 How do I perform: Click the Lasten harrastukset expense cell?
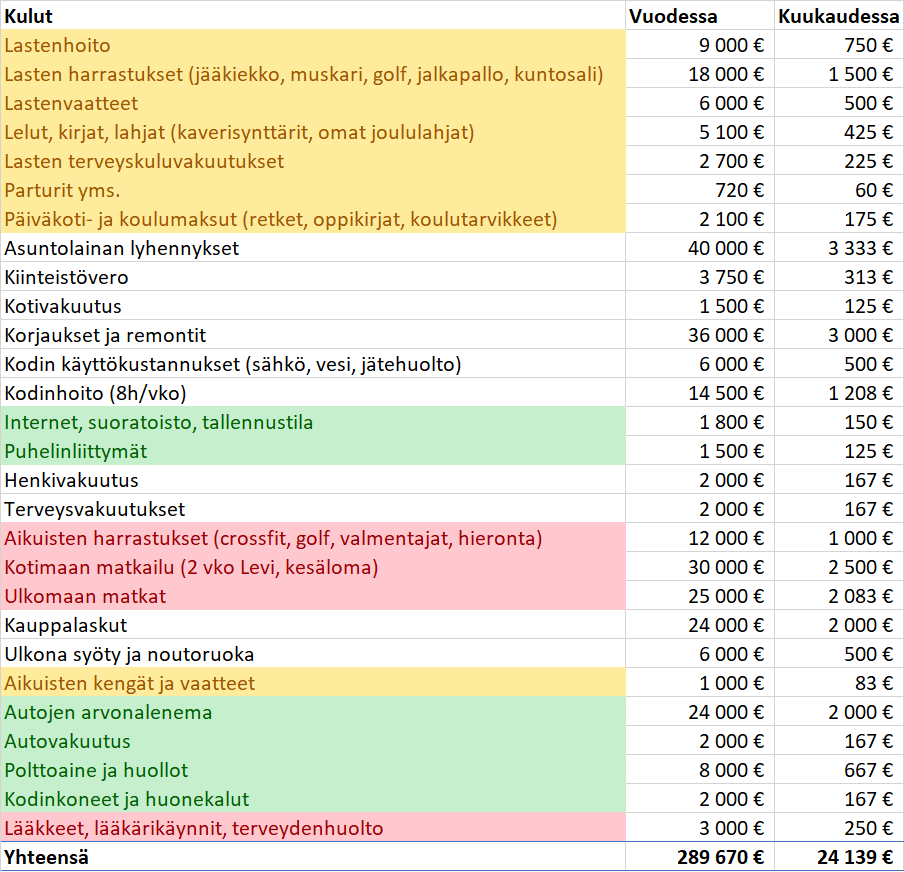pyautogui.click(x=304, y=74)
